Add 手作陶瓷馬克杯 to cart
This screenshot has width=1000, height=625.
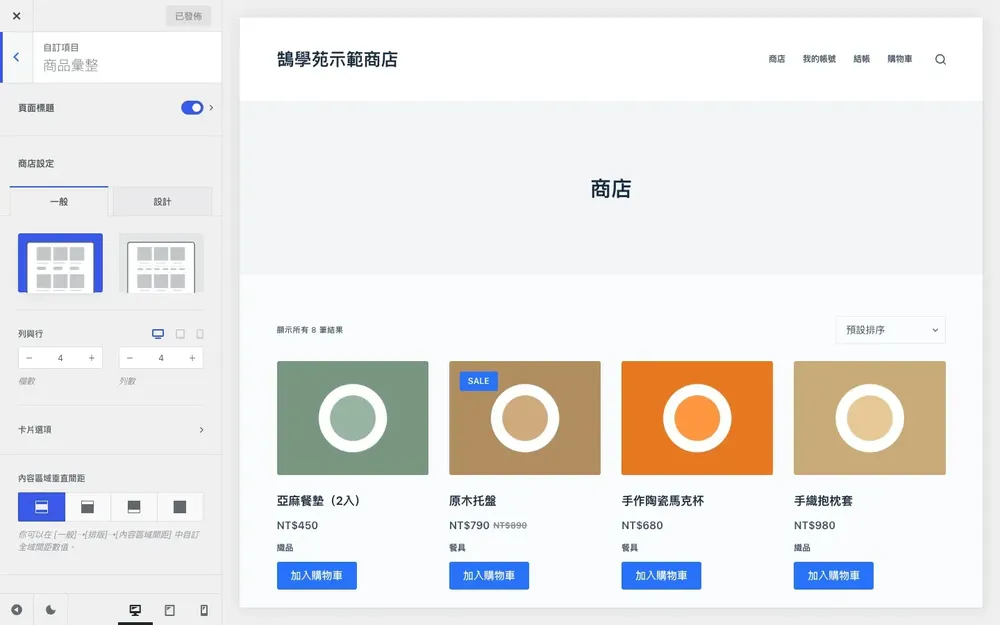(661, 575)
